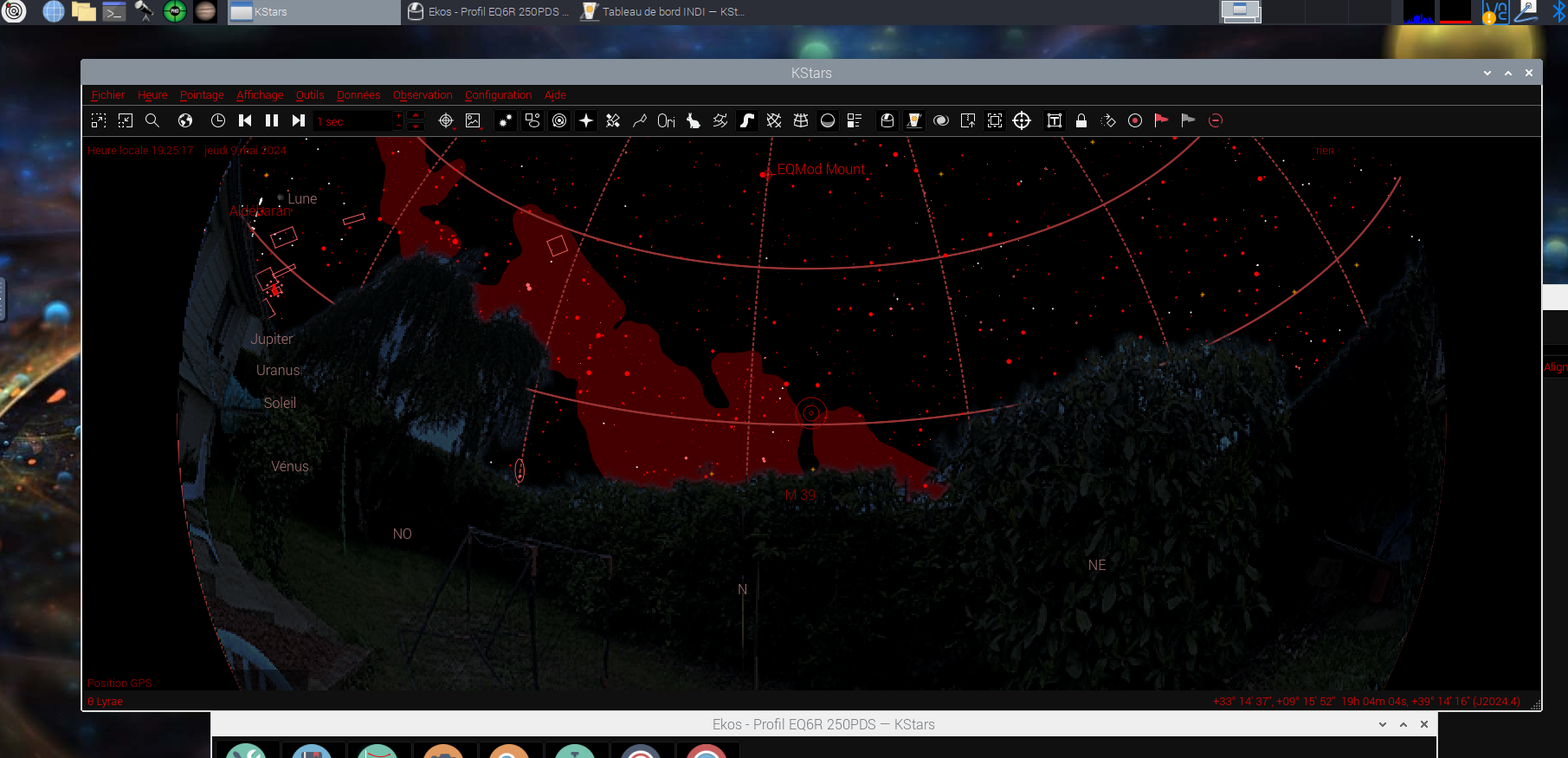Switch to Ekos window in the taskbar
1568x758 pixels.
pos(488,12)
